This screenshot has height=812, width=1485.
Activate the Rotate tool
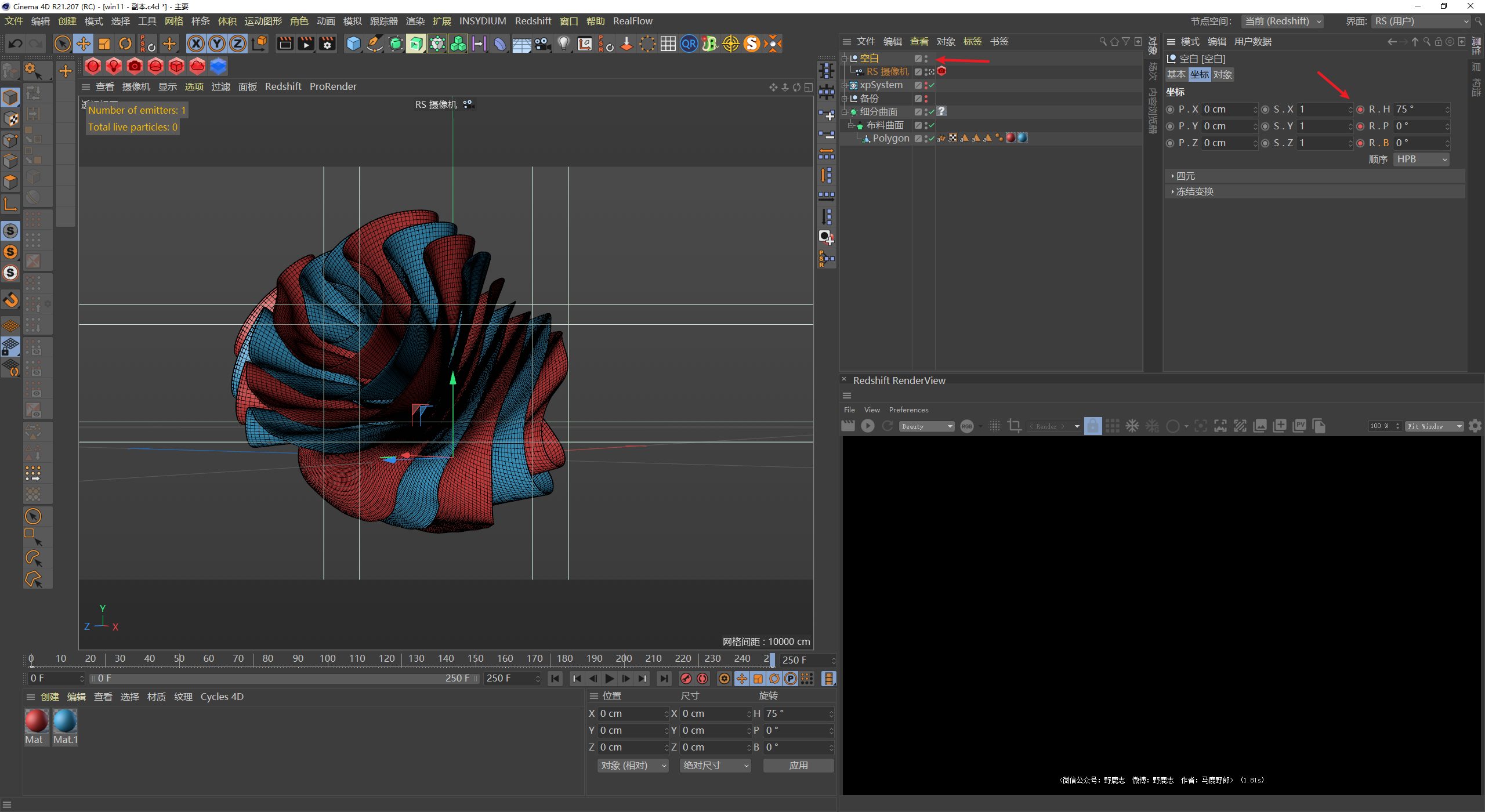(x=125, y=44)
